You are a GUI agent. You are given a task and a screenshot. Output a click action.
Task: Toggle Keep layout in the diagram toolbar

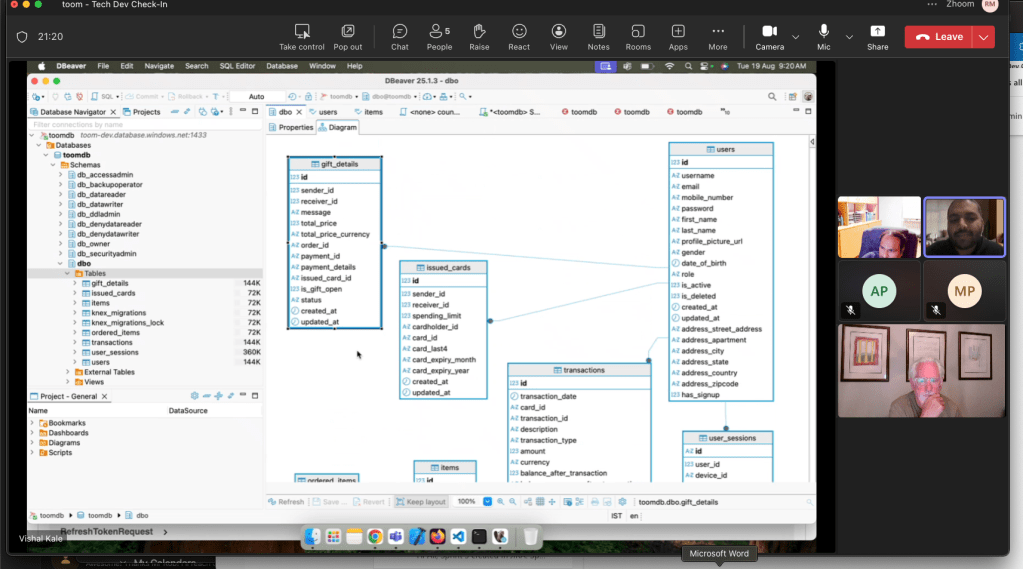click(421, 502)
